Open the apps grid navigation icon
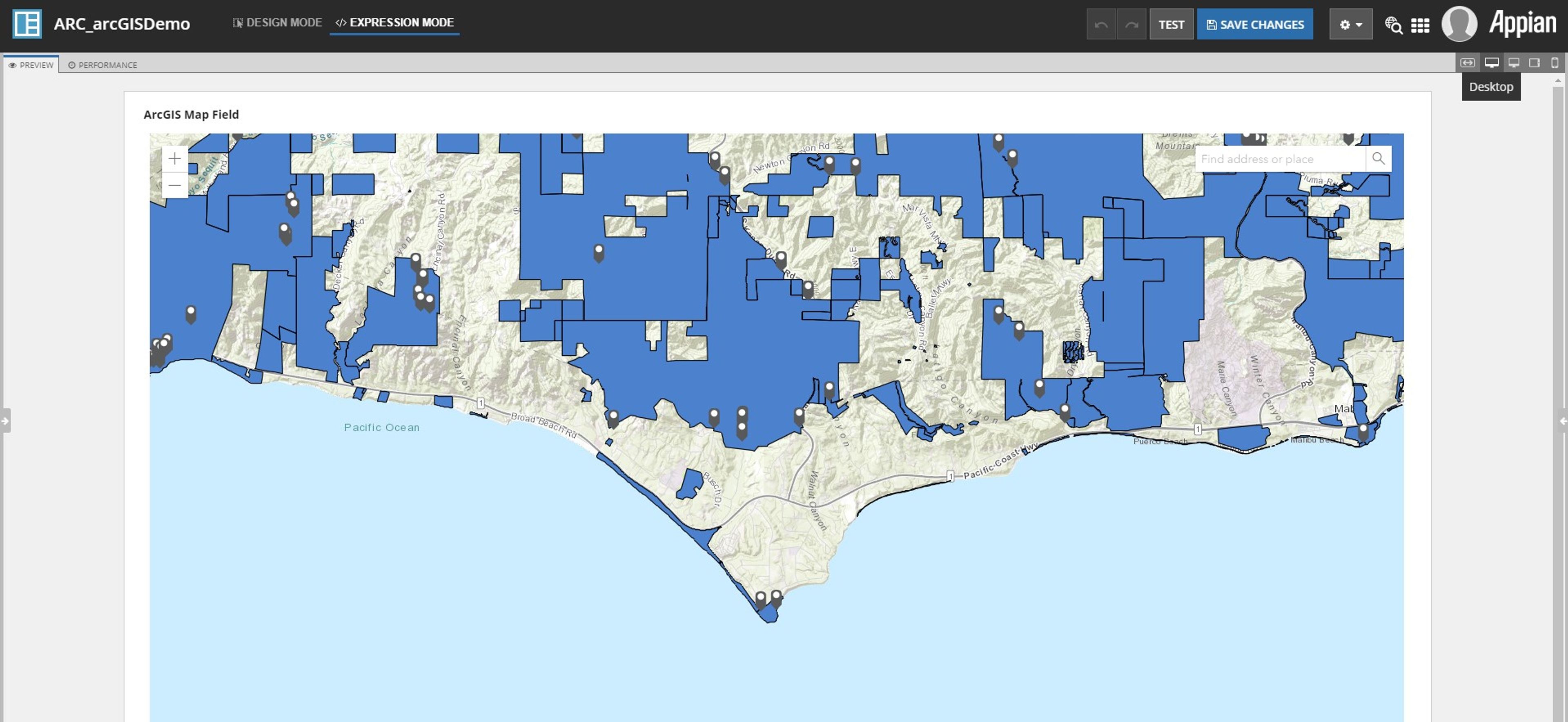The height and width of the screenshot is (722, 1568). 1420,25
